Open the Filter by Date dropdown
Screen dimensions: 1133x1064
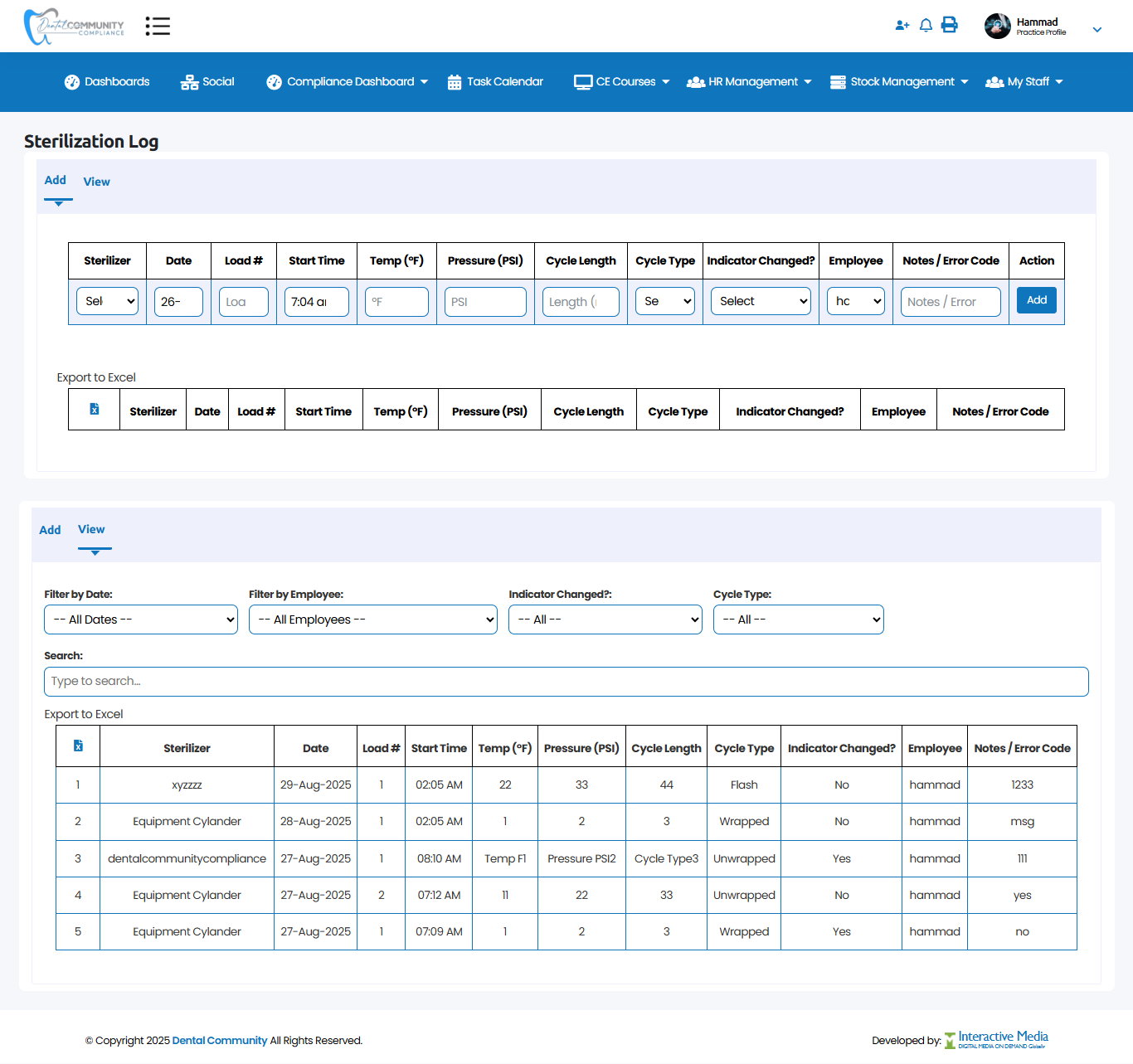coord(141,619)
